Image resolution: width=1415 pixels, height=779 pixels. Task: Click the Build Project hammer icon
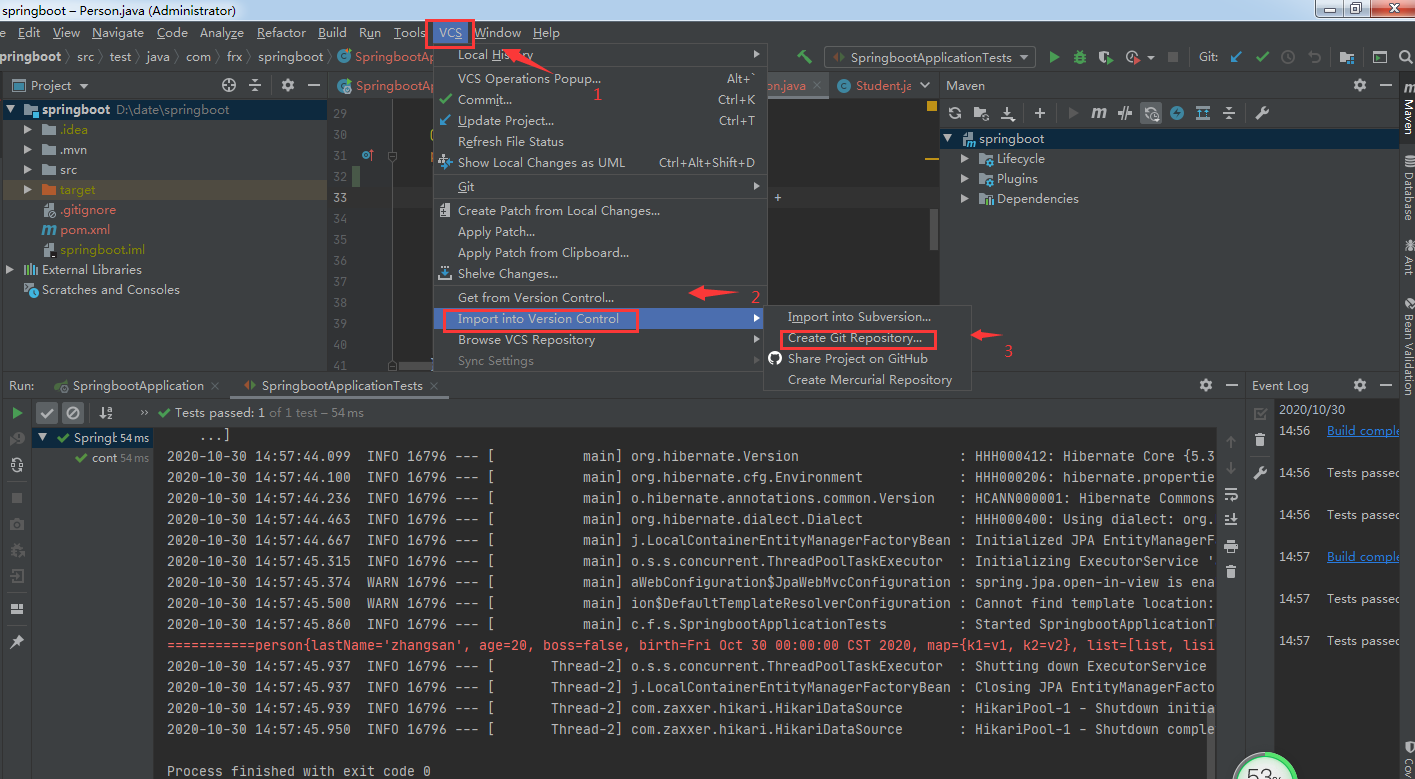click(805, 57)
